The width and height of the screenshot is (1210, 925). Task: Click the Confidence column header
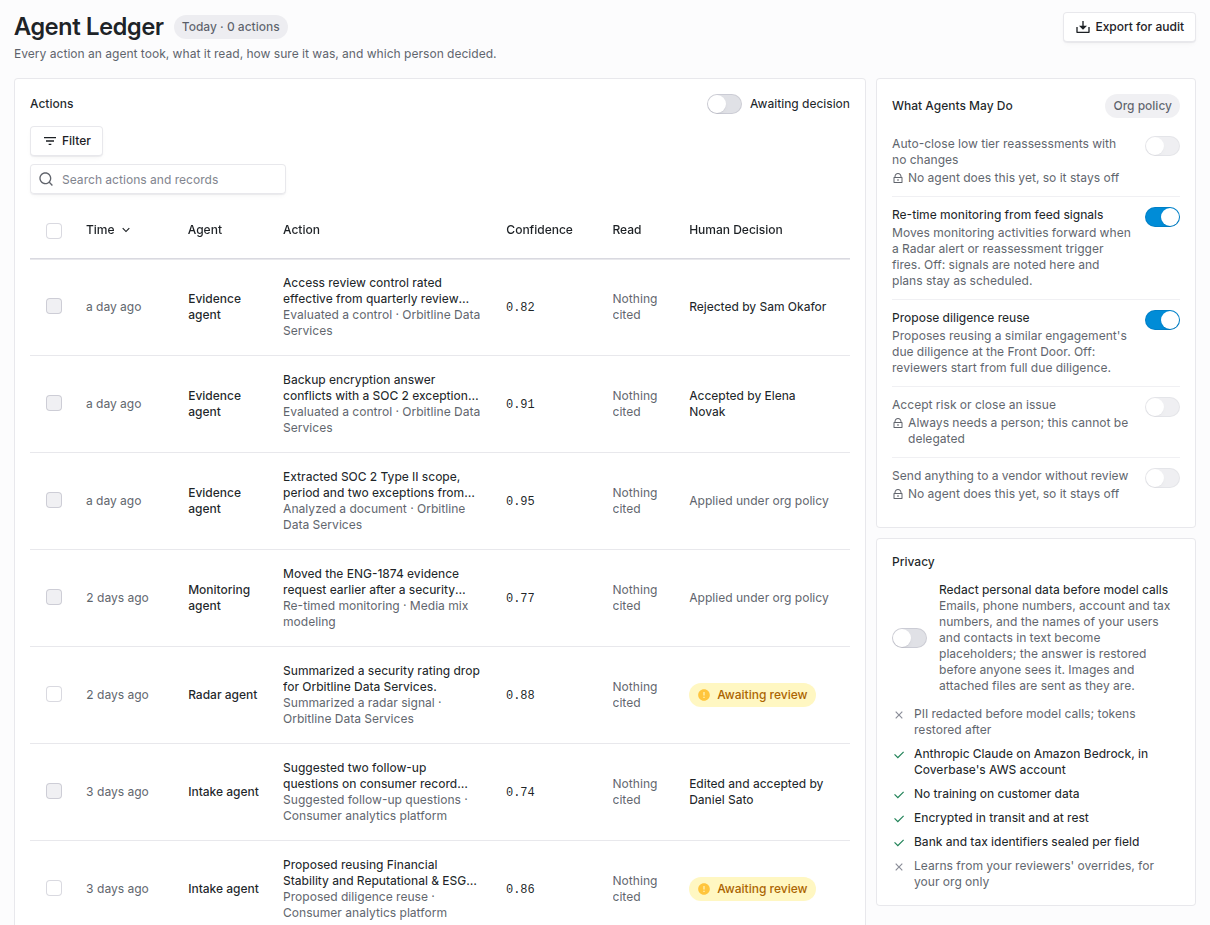coord(539,230)
